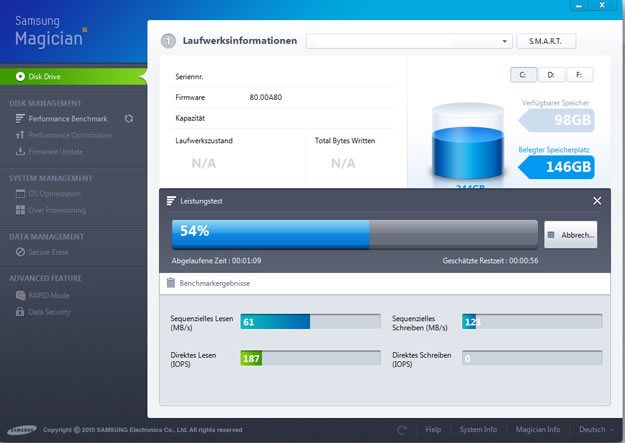Viewport: 625px width, 443px height.
Task: Select the Disk Drive sidebar item
Action: [73, 77]
